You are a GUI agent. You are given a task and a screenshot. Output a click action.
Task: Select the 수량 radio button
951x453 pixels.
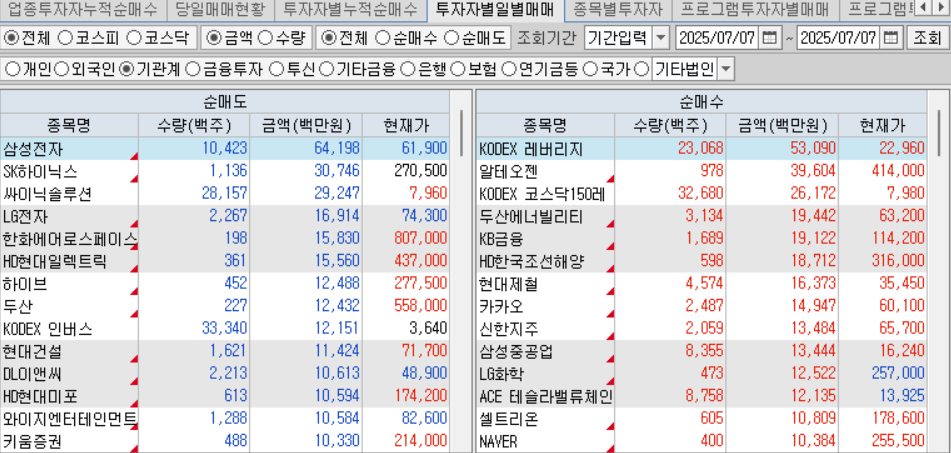pos(264,38)
